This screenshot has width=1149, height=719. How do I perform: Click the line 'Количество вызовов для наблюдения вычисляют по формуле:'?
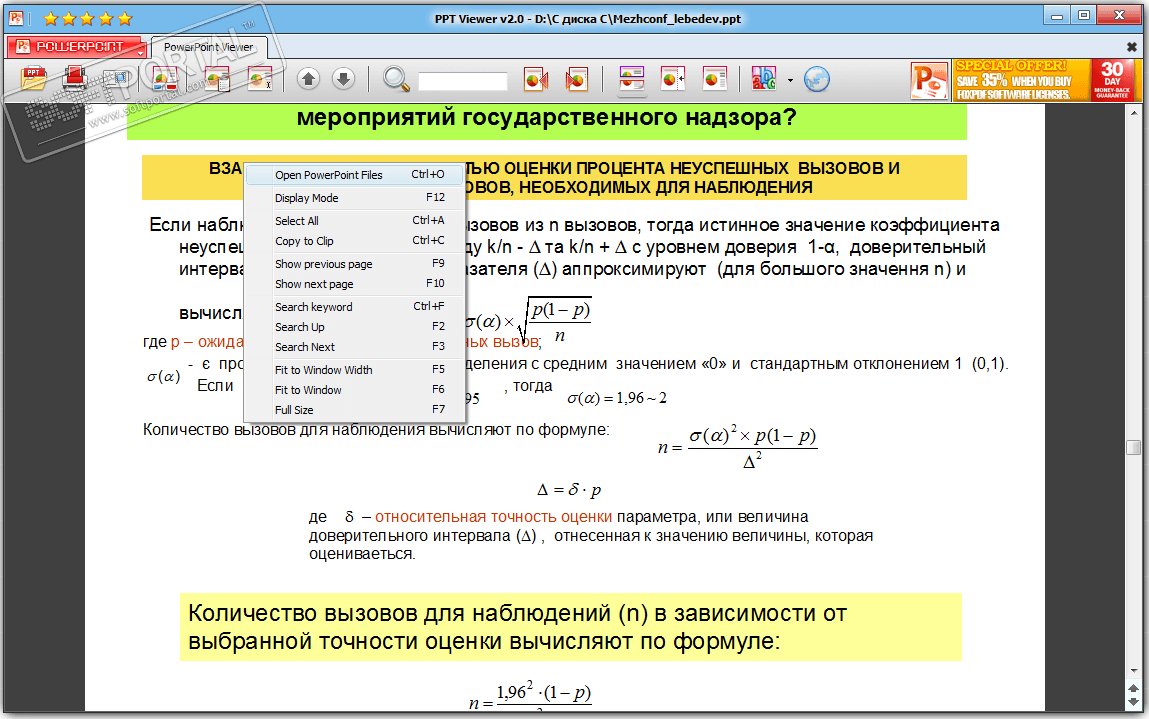pos(376,429)
